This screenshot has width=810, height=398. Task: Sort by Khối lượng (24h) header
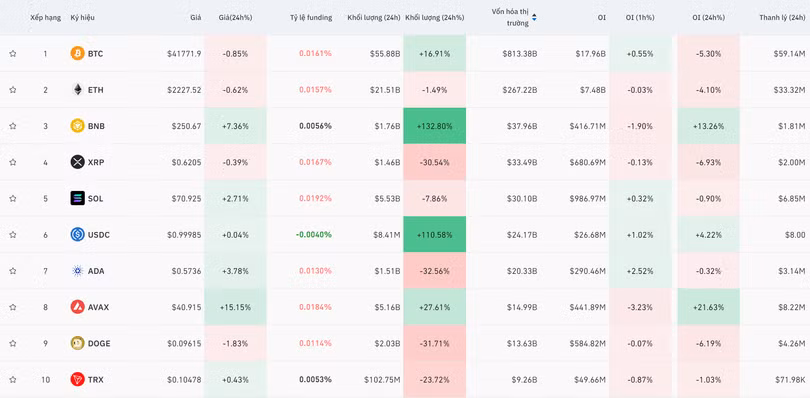click(374, 18)
